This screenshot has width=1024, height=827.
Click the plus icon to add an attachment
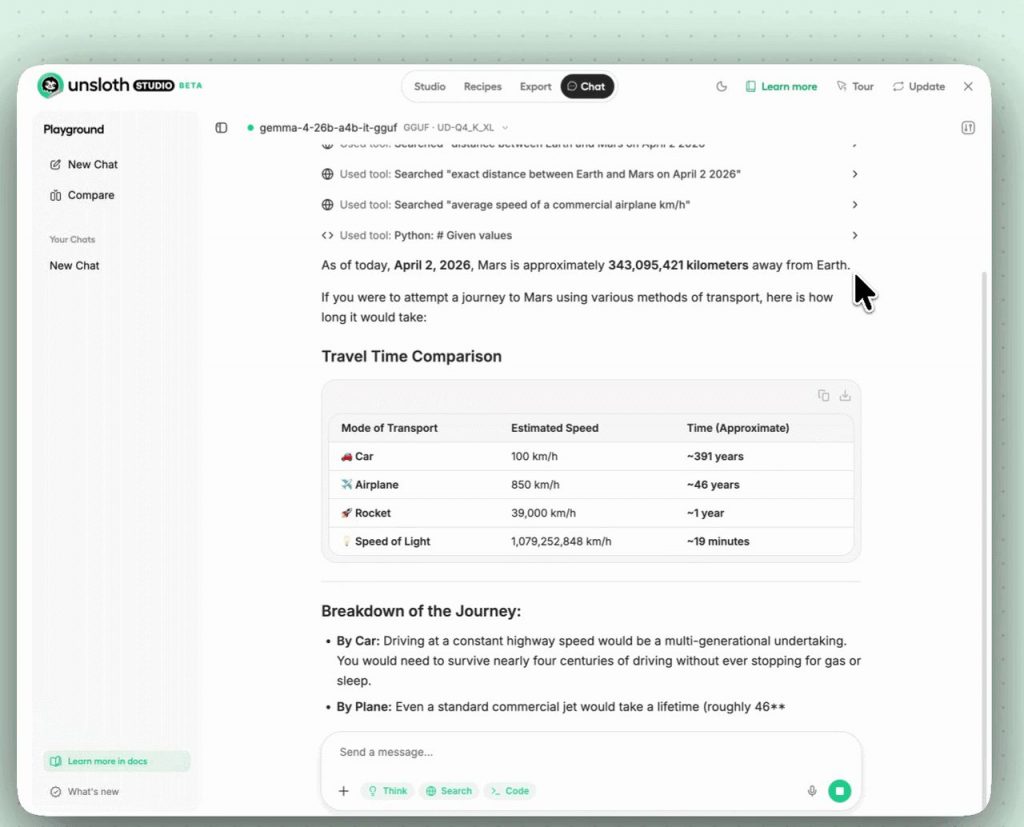pos(343,790)
